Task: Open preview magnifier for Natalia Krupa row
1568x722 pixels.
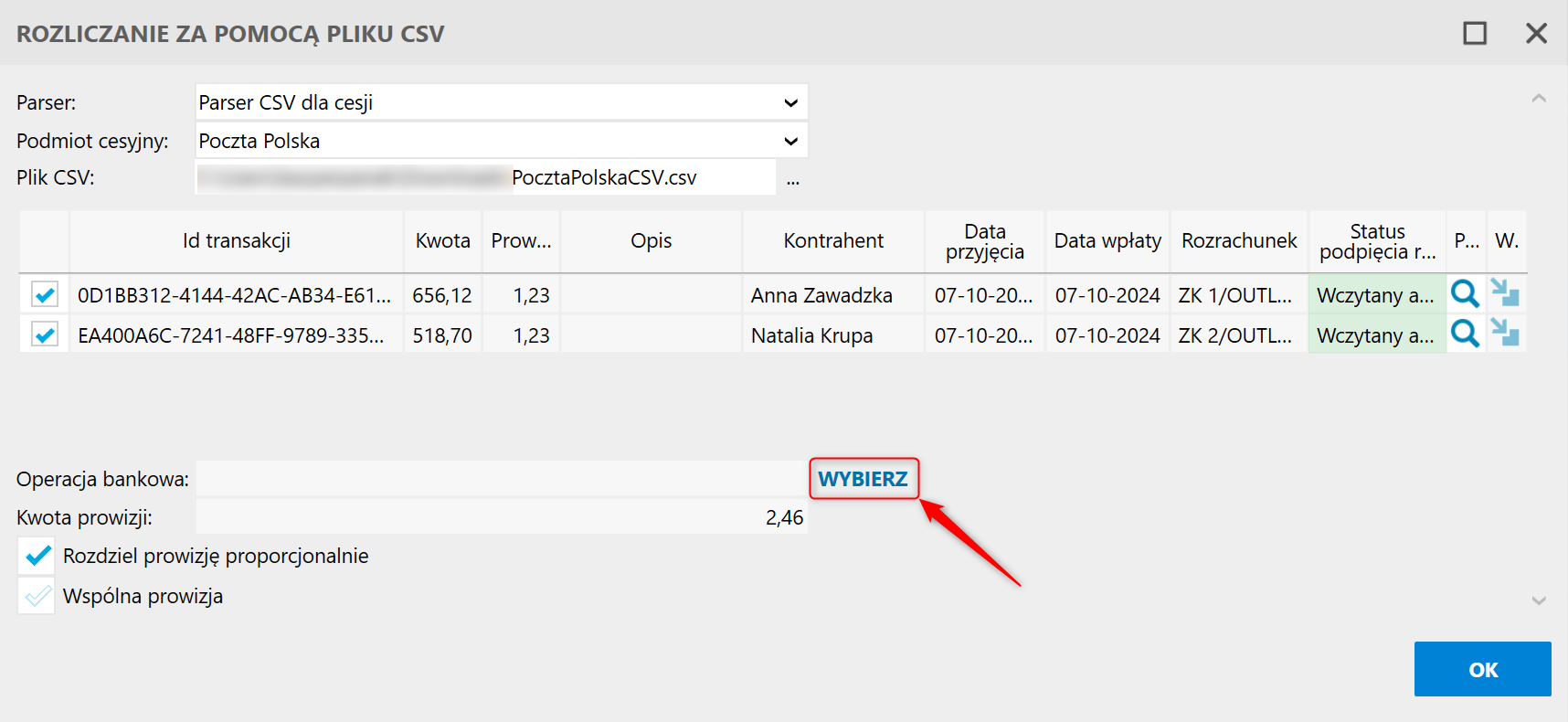Action: pos(1465,334)
